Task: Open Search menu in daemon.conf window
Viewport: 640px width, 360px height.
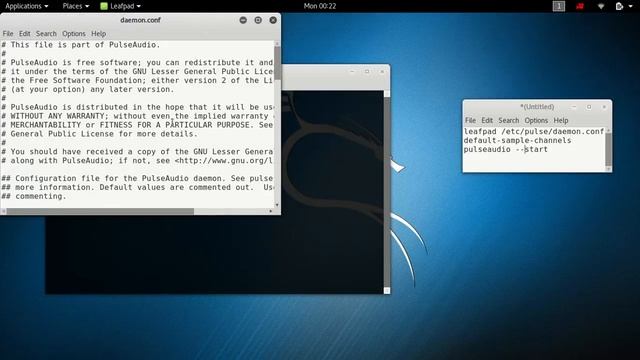Action: pos(46,33)
